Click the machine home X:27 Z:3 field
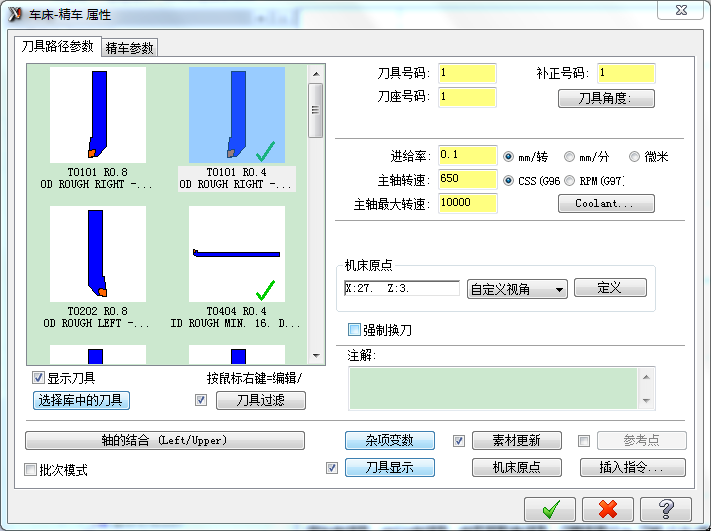The width and height of the screenshot is (711, 531). point(402,288)
